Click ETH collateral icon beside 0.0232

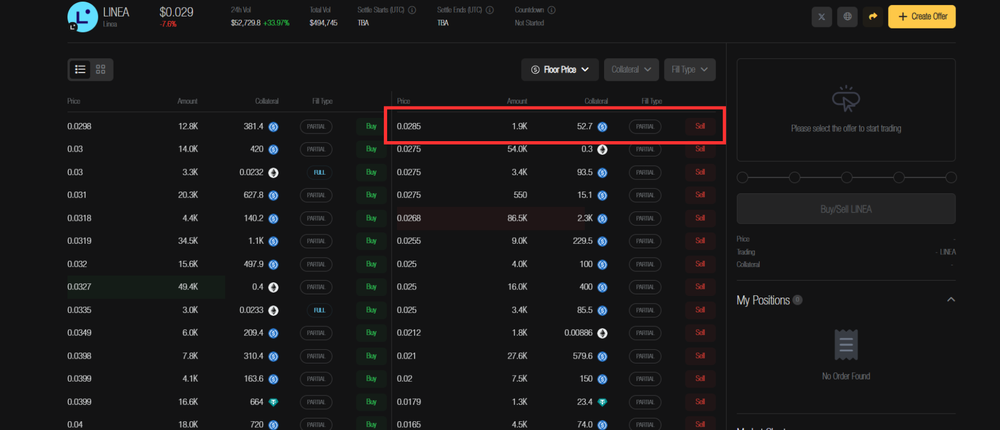[273, 172]
